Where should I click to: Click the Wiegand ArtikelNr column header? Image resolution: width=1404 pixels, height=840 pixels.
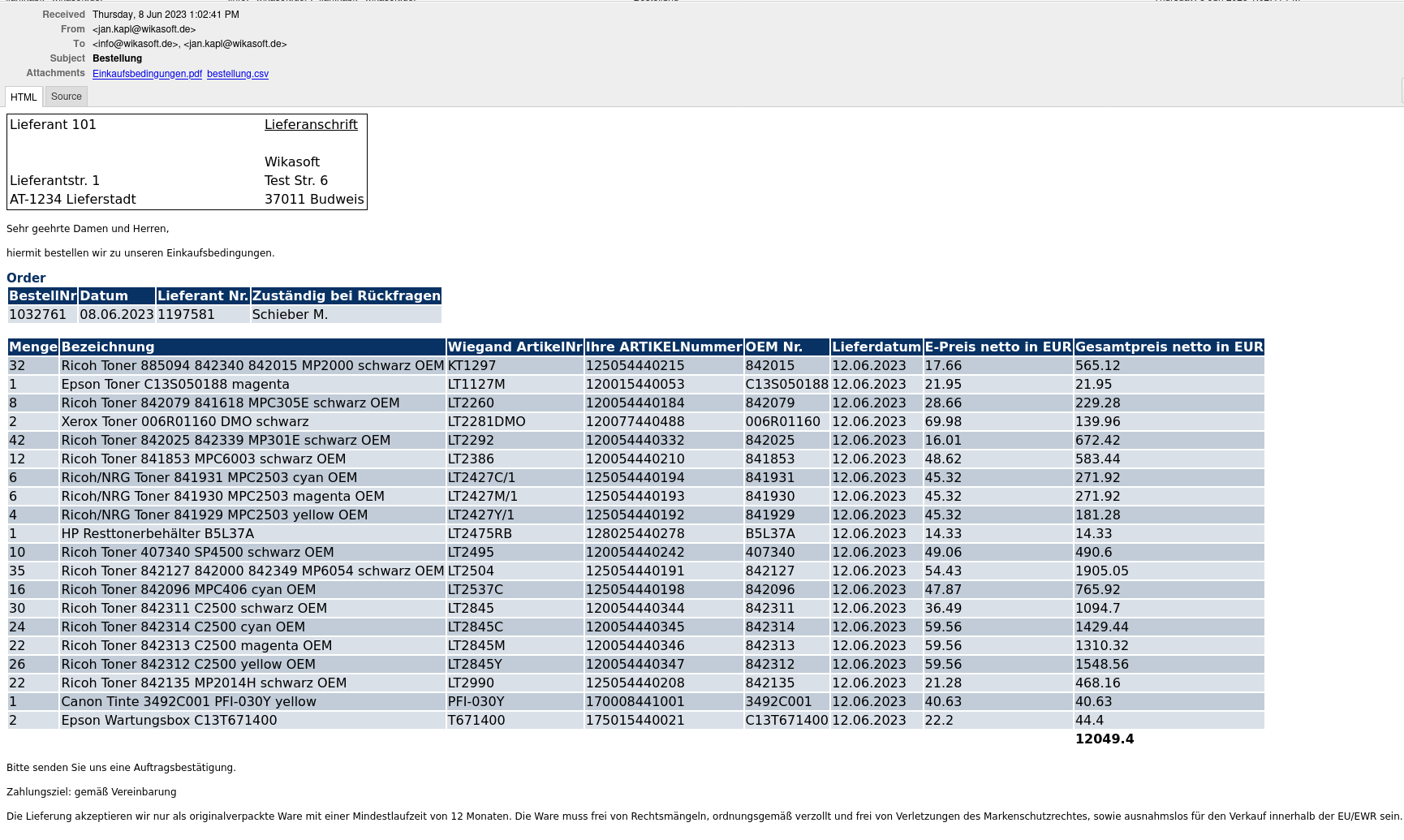coord(515,347)
